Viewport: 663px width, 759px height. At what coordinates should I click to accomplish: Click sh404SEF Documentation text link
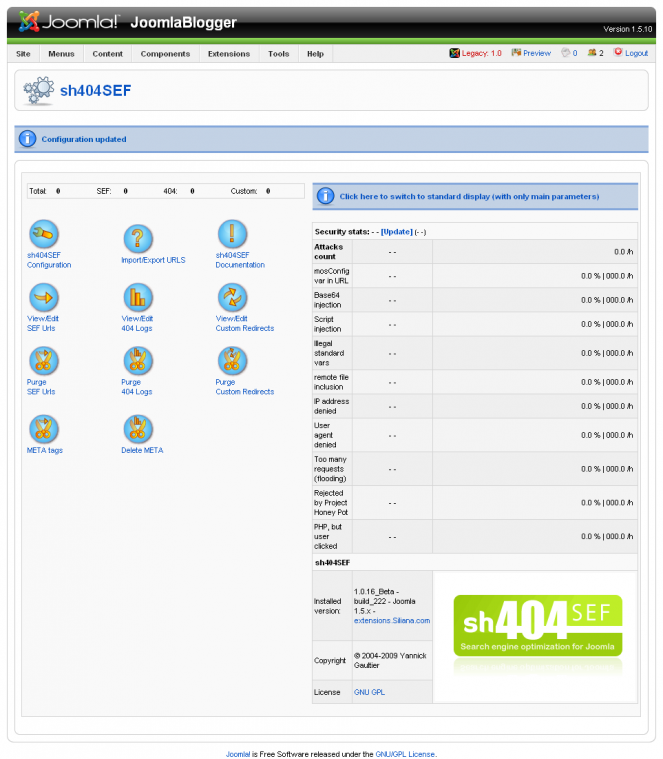coord(240,260)
